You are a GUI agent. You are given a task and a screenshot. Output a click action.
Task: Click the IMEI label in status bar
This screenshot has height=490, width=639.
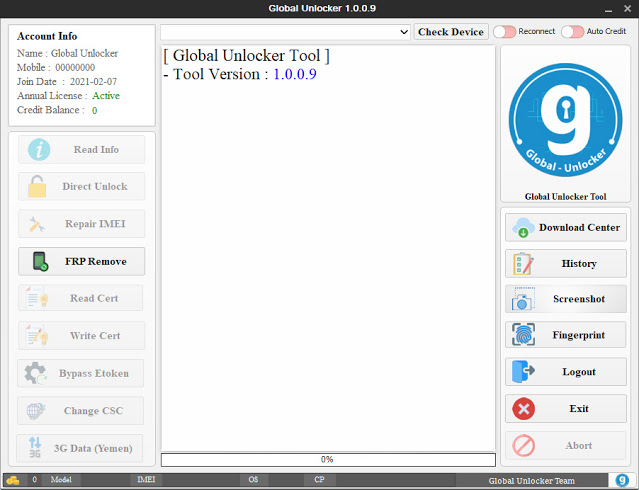pos(146,480)
